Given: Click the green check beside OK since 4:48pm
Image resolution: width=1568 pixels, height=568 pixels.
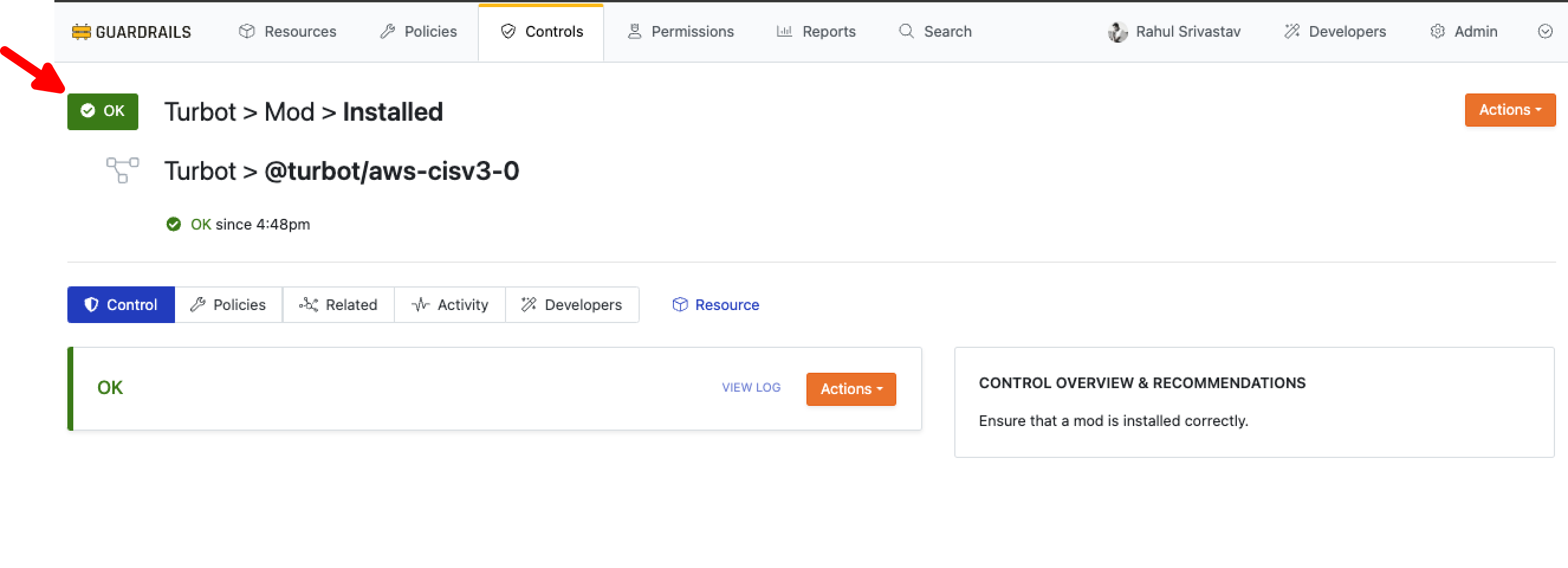Looking at the screenshot, I should point(173,224).
